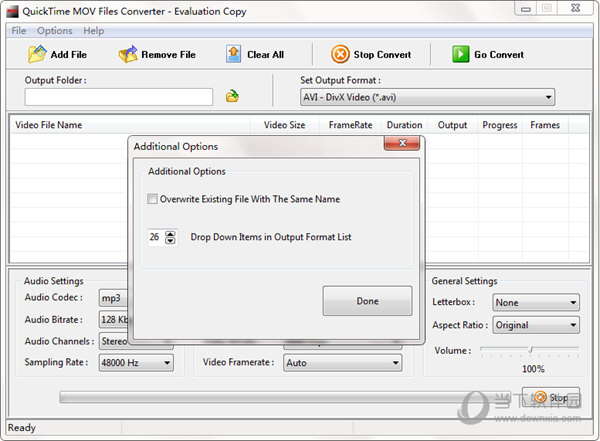
Task: Click the Output Folder text field
Action: click(119, 97)
